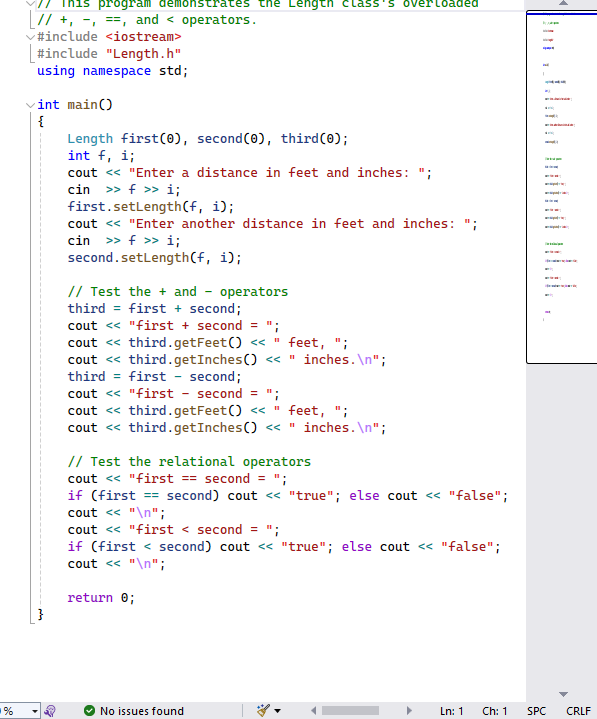Image resolution: width=597 pixels, height=719 pixels.
Task: Click the '"first < second = "' string
Action: coord(201,530)
